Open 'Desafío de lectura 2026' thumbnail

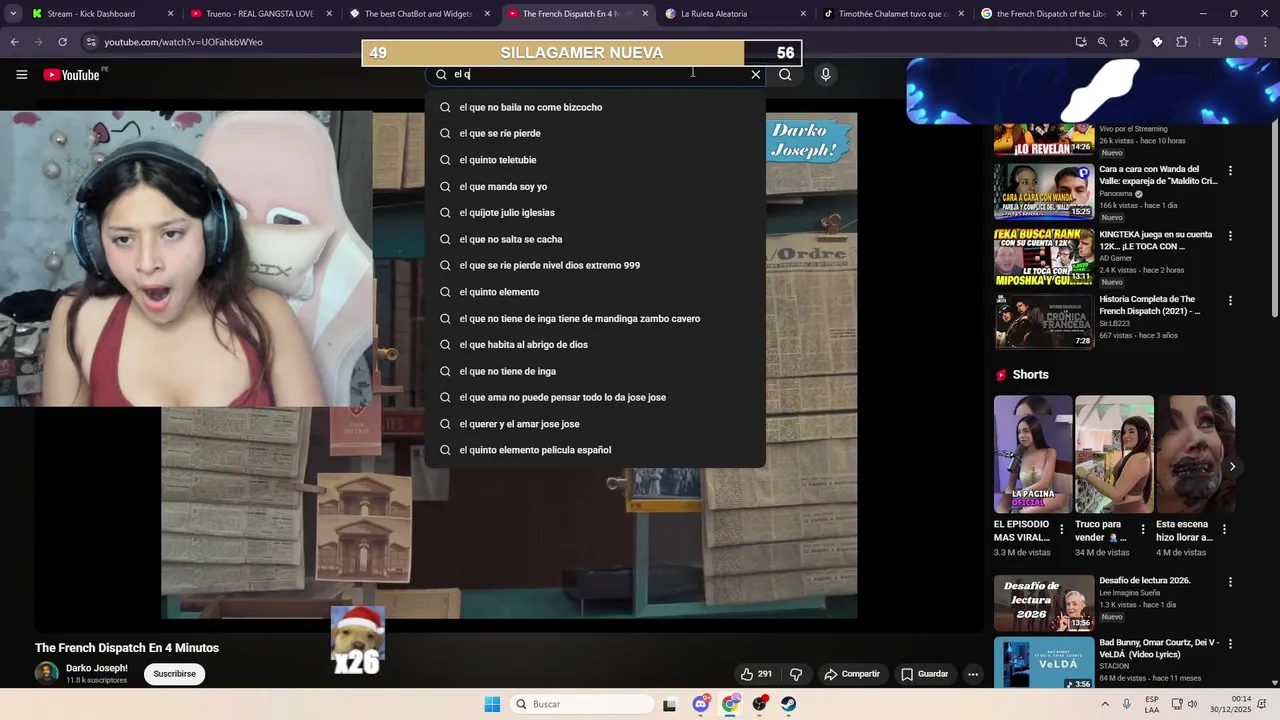click(x=1043, y=602)
